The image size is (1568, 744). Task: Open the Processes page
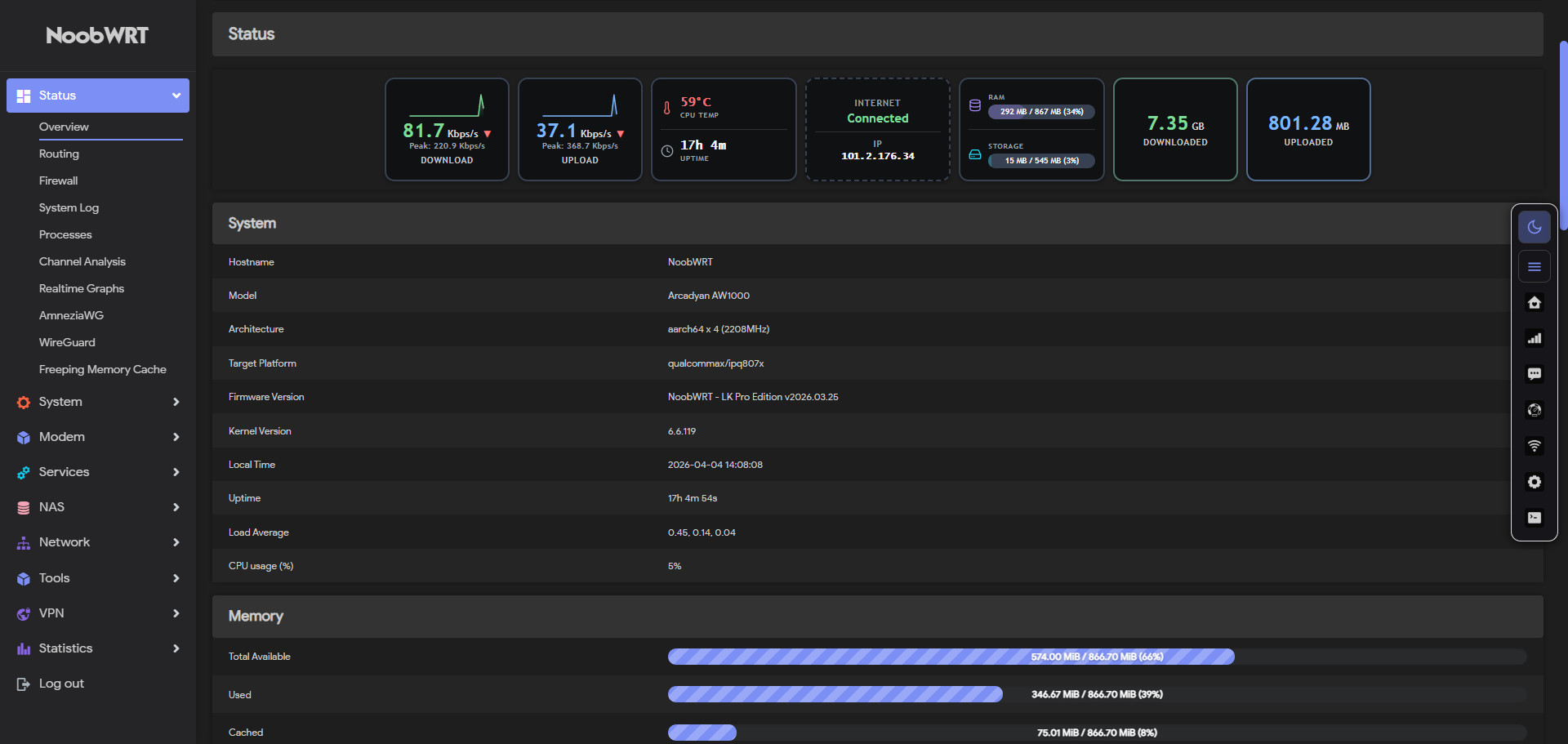click(x=65, y=234)
